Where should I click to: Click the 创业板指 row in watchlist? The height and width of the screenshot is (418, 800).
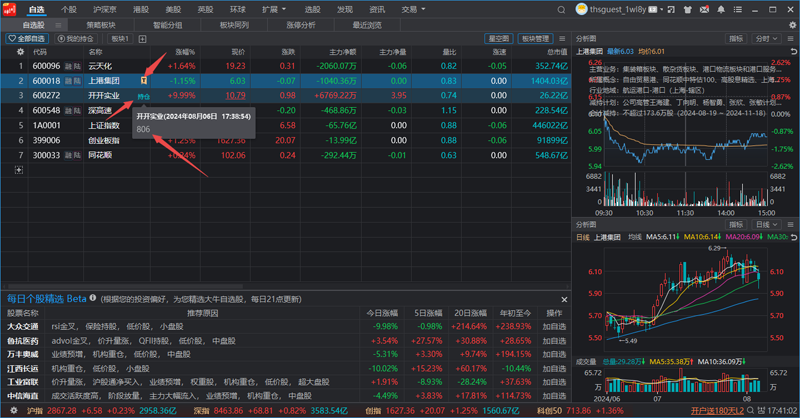(286, 140)
